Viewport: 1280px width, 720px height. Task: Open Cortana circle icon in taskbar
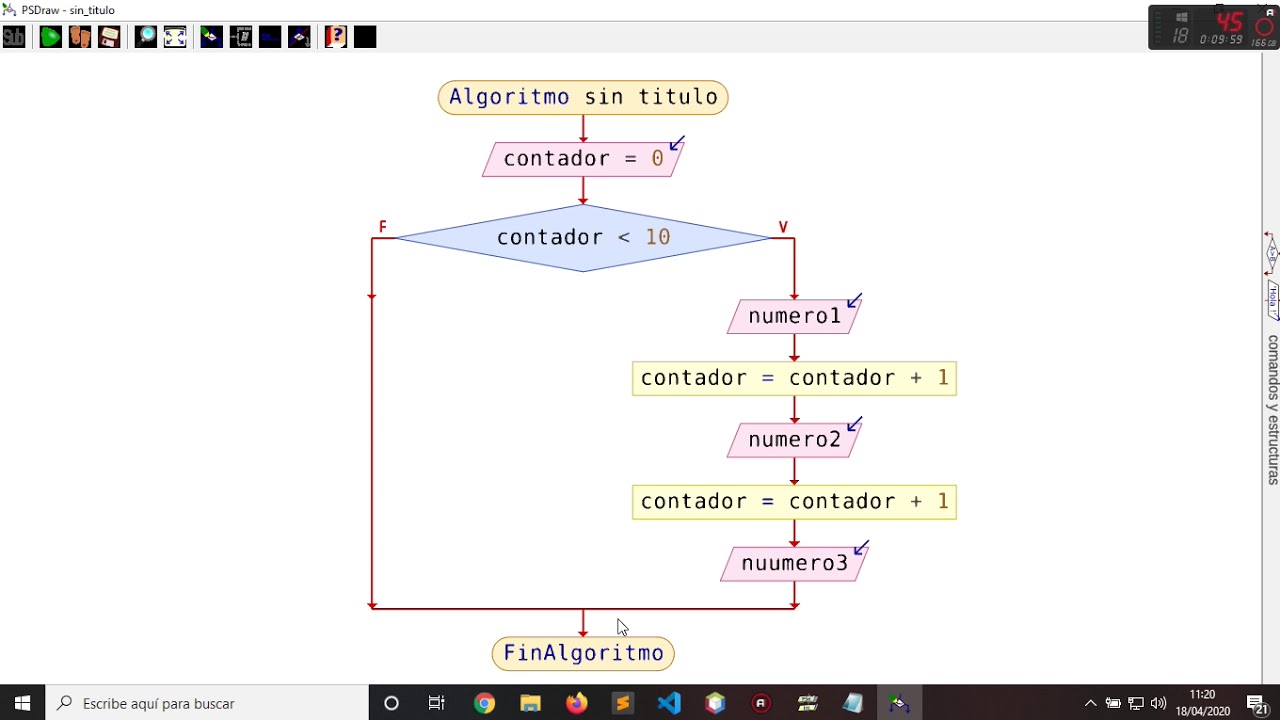[391, 703]
